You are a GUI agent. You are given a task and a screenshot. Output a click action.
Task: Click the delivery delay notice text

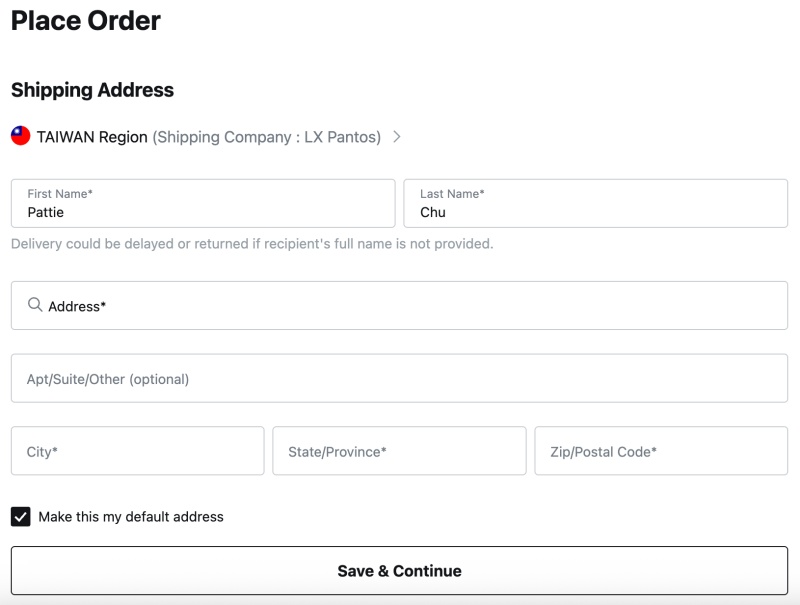(x=252, y=244)
